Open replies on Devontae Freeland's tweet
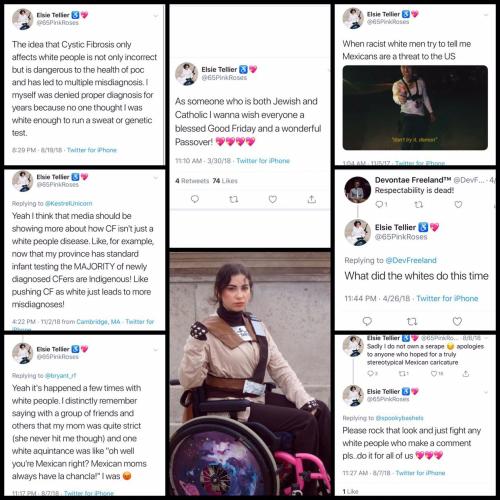This screenshot has height=500, width=500. (x=379, y=204)
